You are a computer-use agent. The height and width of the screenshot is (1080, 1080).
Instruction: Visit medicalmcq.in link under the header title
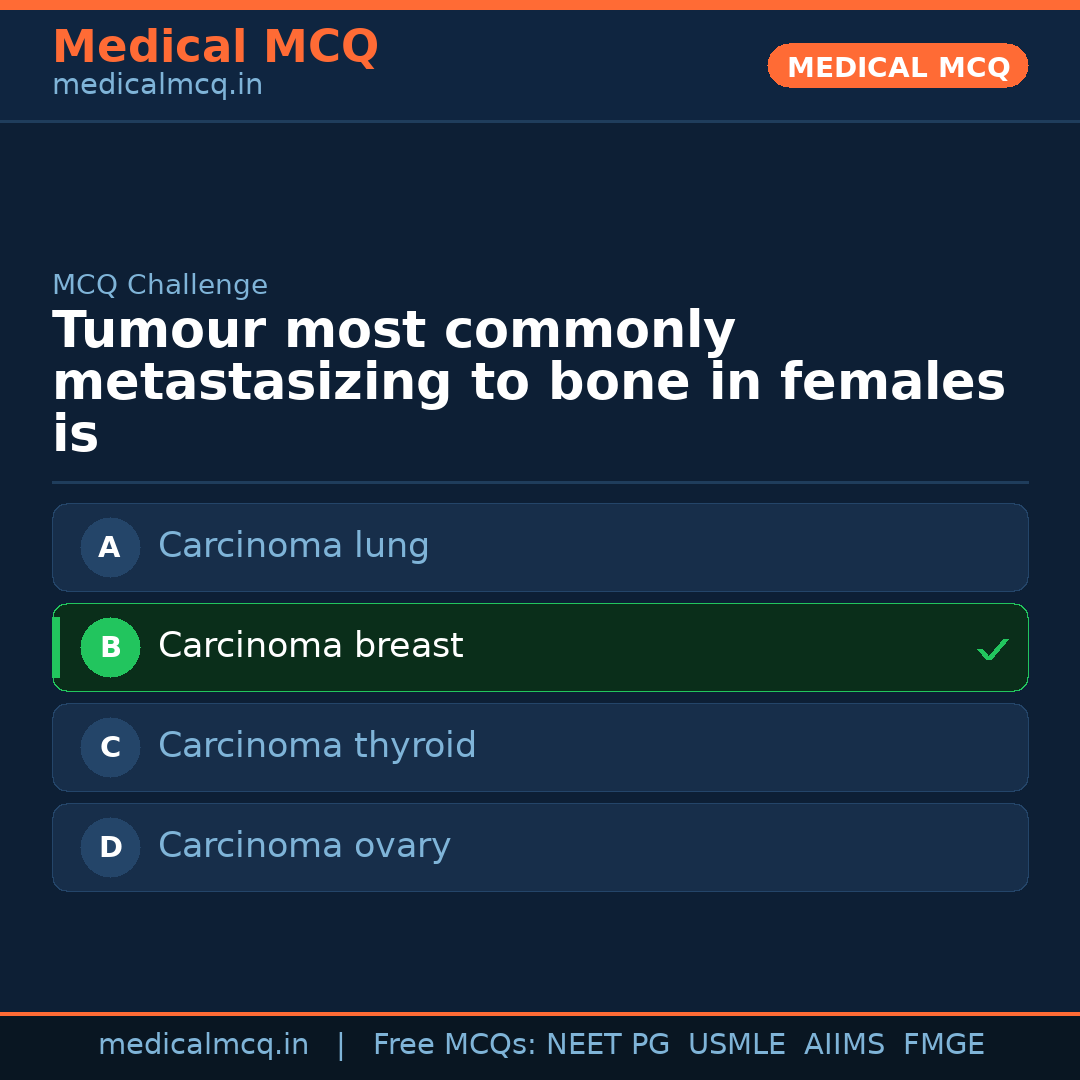coord(157,86)
